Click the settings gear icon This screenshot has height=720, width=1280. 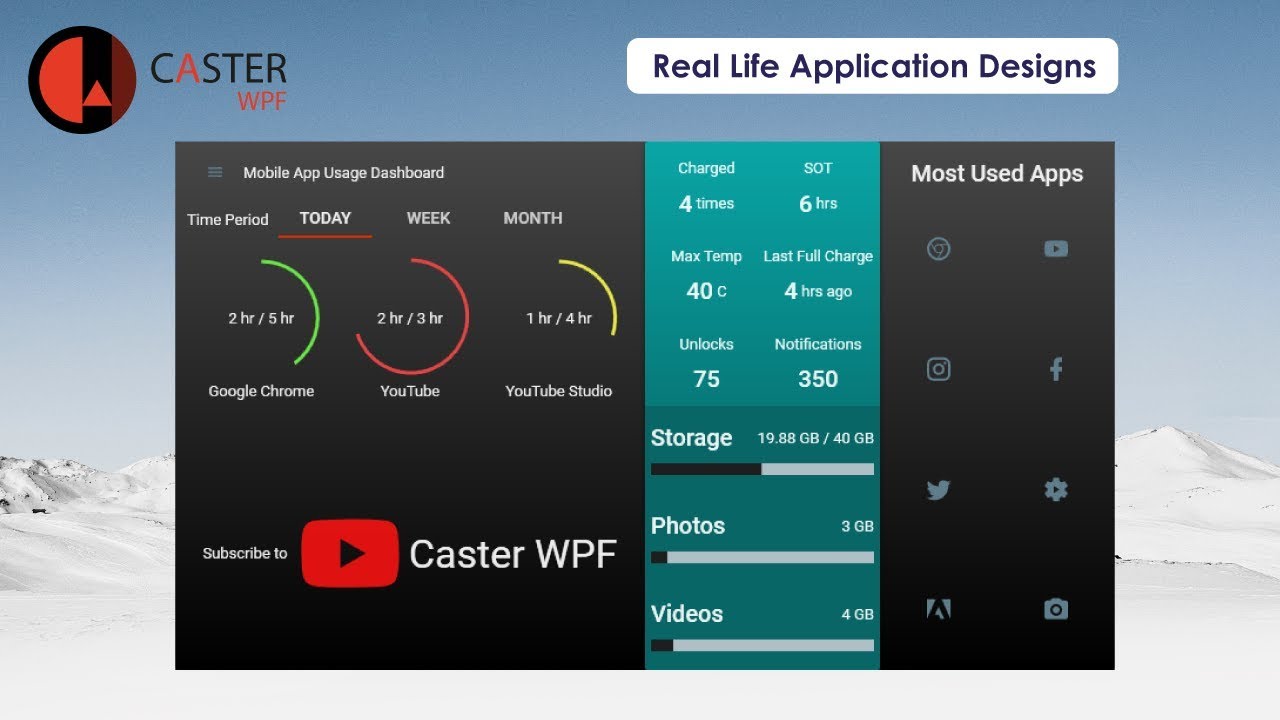[x=1056, y=489]
